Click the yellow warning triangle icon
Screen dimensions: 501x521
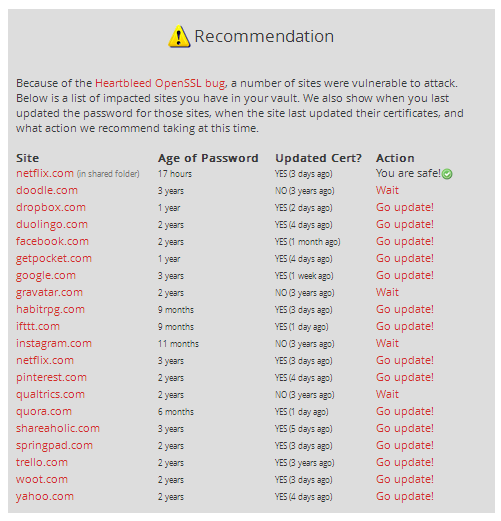179,36
